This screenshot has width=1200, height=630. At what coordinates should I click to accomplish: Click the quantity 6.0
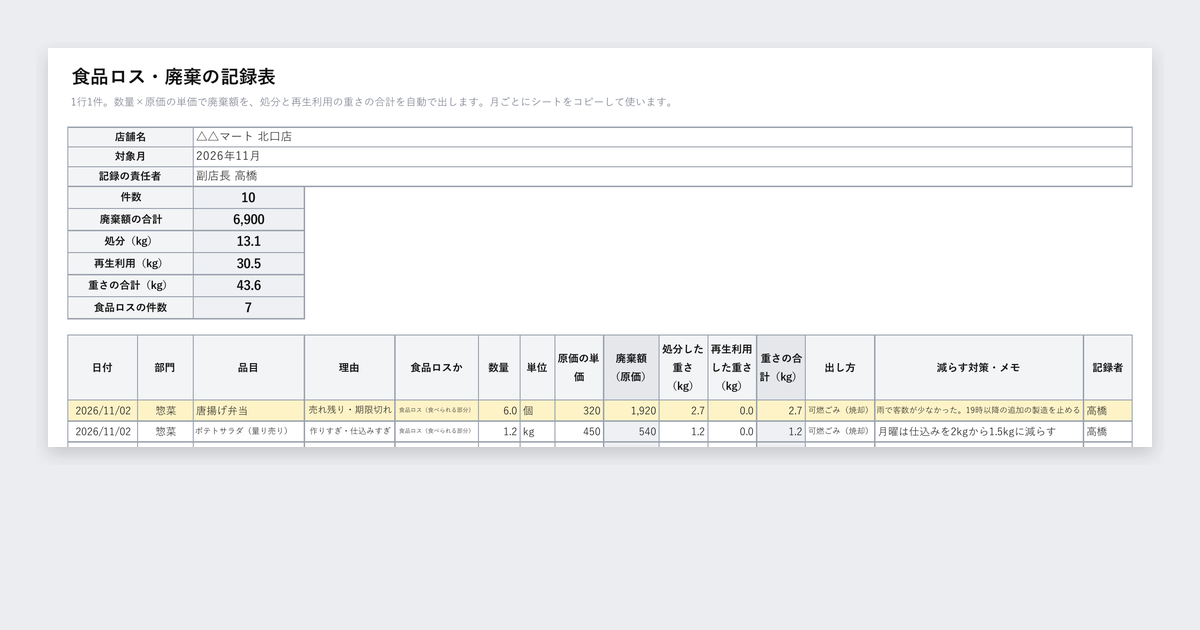(499, 411)
